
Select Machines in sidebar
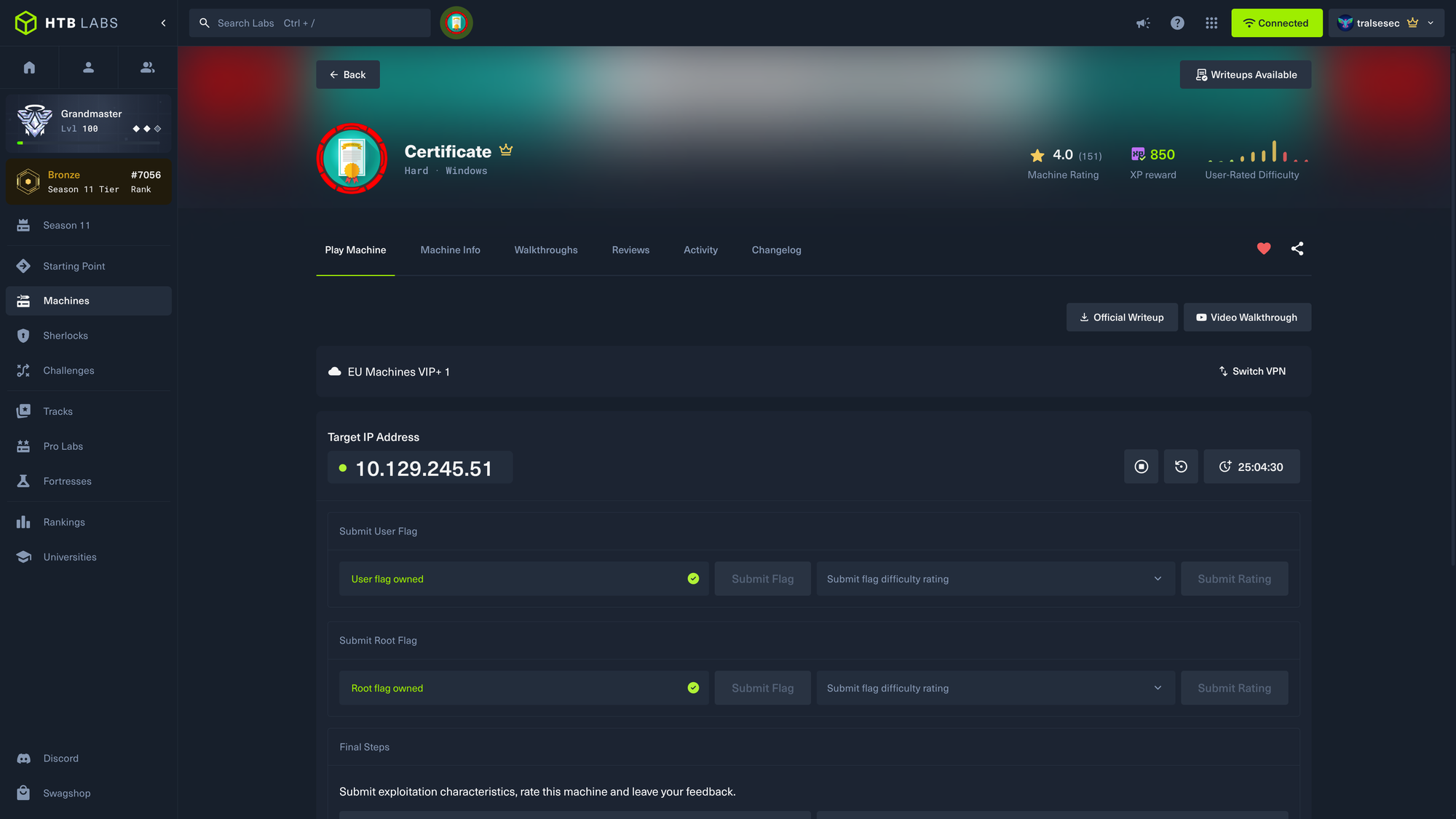tap(89, 301)
